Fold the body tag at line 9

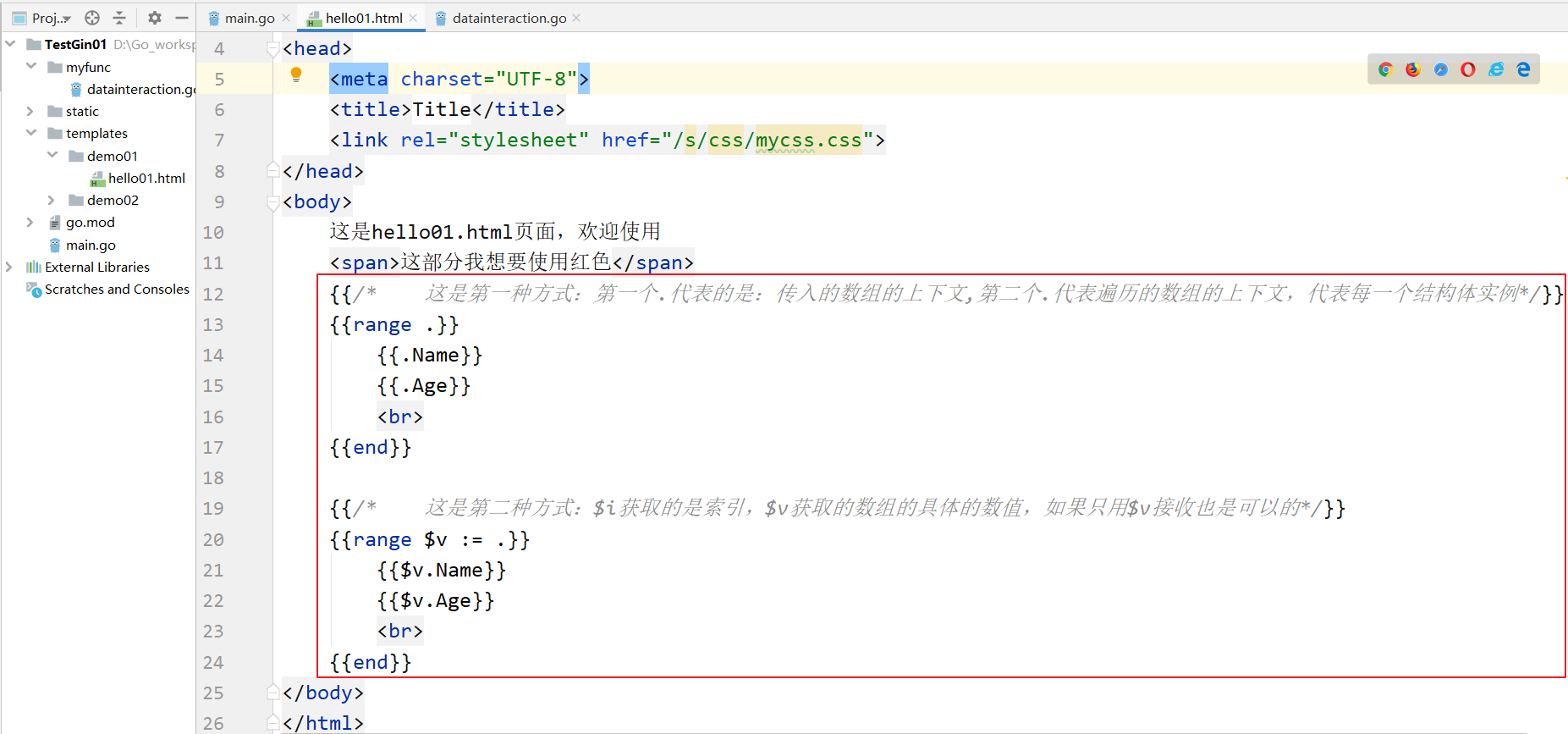coord(273,202)
